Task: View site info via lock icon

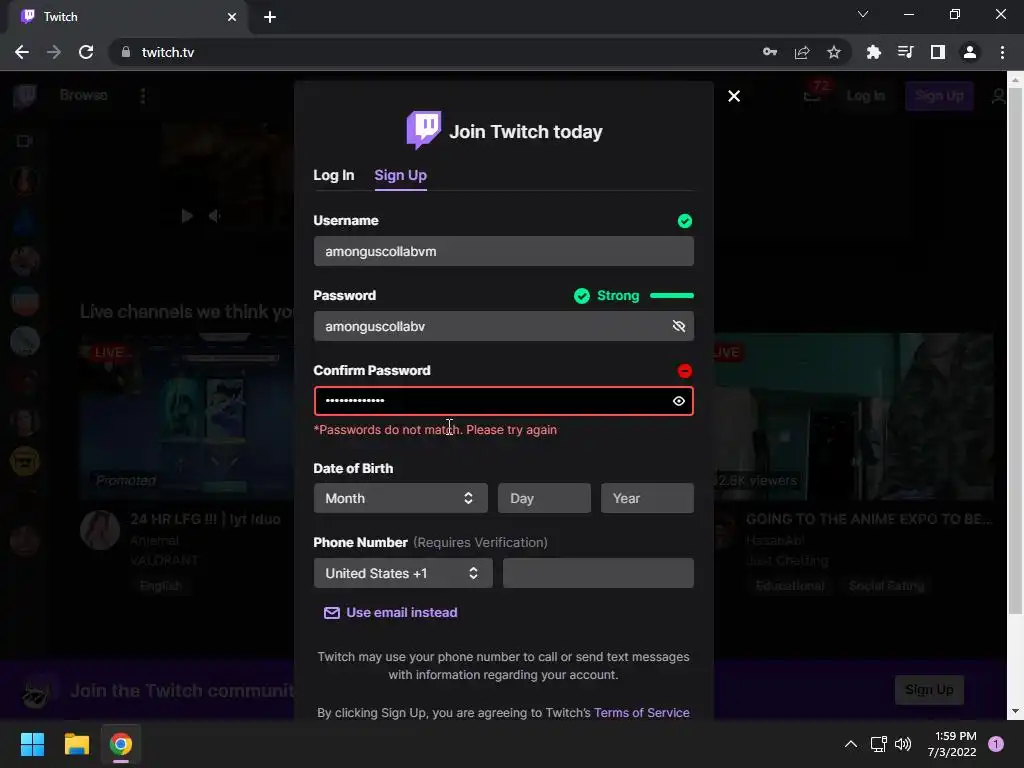Action: [x=126, y=52]
